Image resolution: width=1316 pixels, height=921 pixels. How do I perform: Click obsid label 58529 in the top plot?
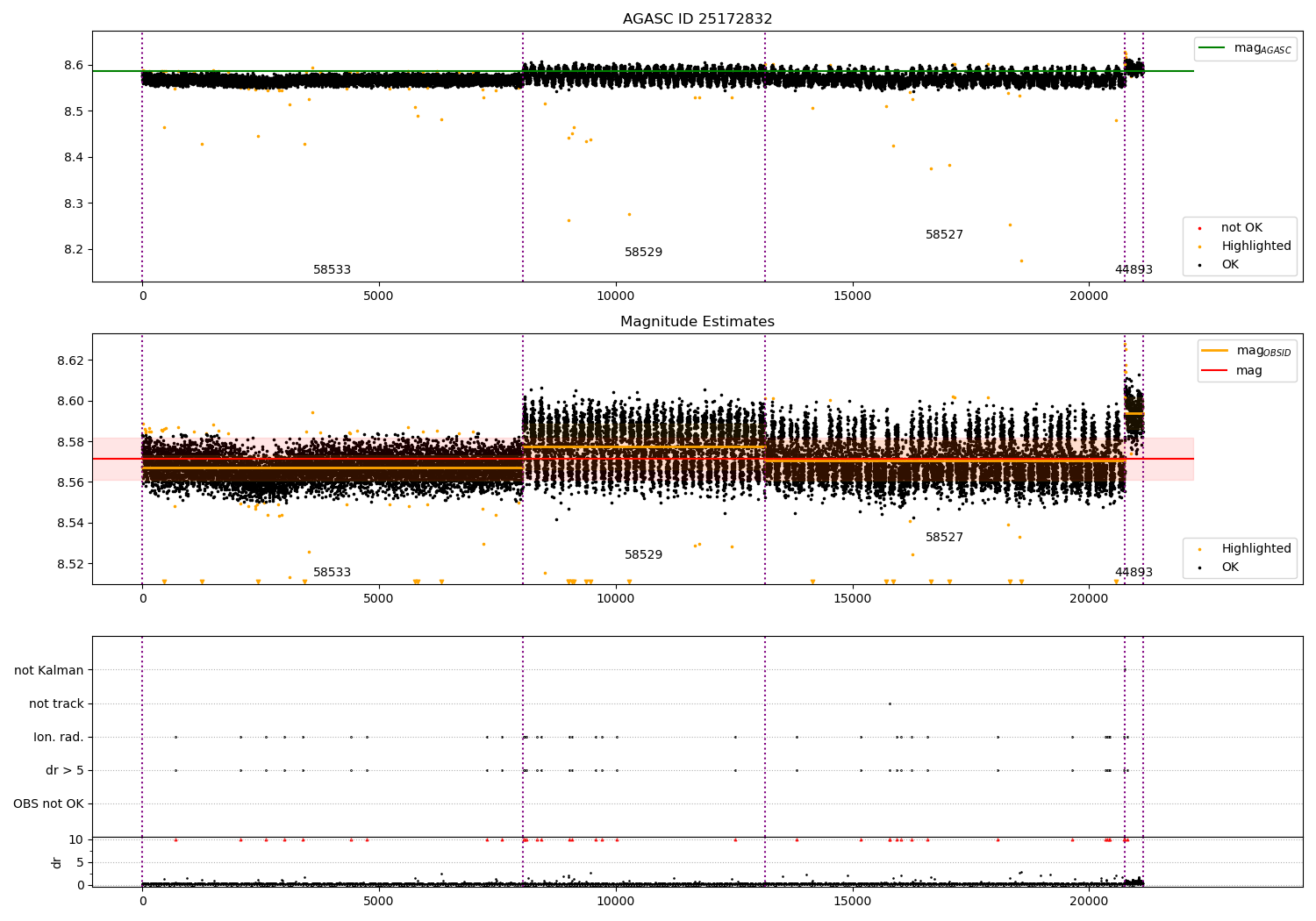643,253
